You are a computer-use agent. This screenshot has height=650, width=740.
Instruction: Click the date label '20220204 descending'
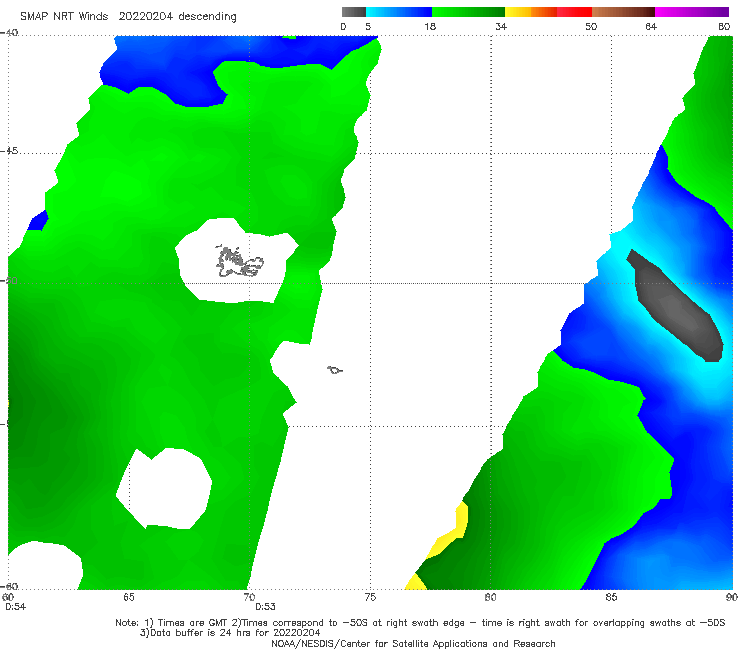[177, 17]
